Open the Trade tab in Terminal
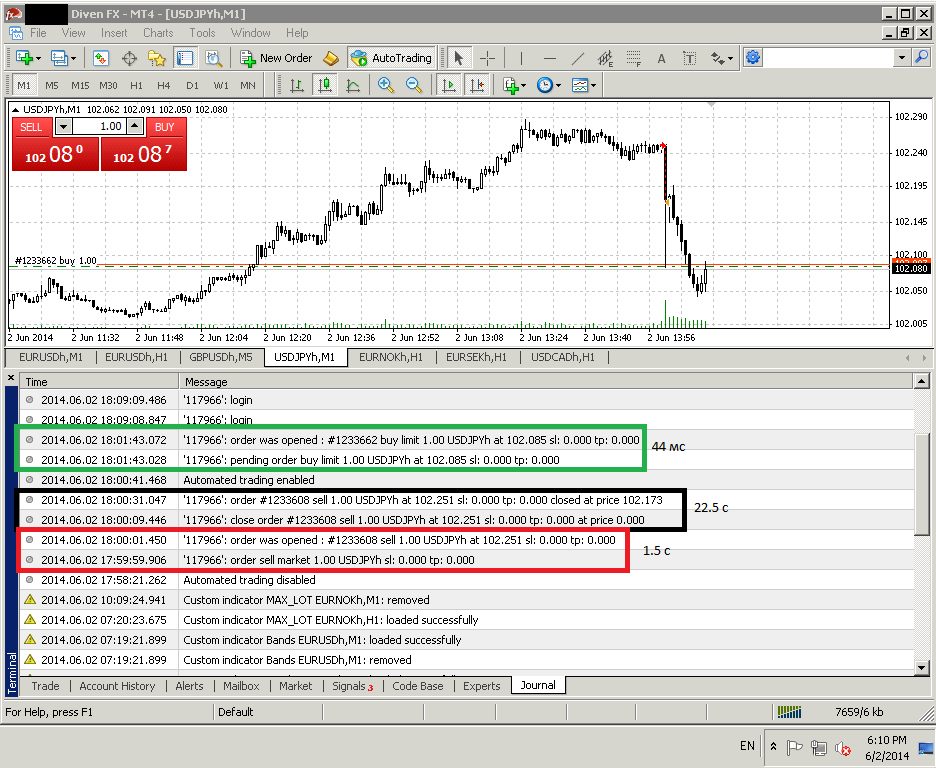The height and width of the screenshot is (768, 936). [x=45, y=686]
